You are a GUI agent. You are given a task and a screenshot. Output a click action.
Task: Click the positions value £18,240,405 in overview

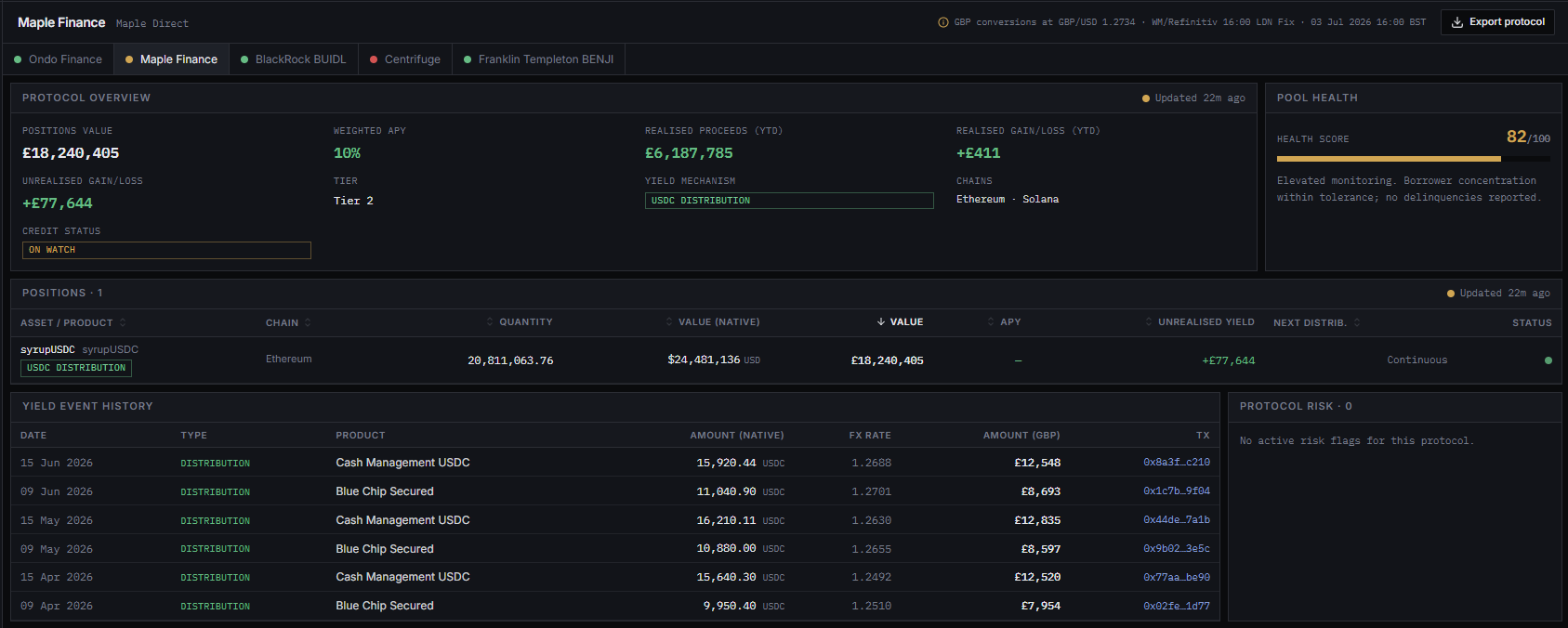pyautogui.click(x=71, y=153)
